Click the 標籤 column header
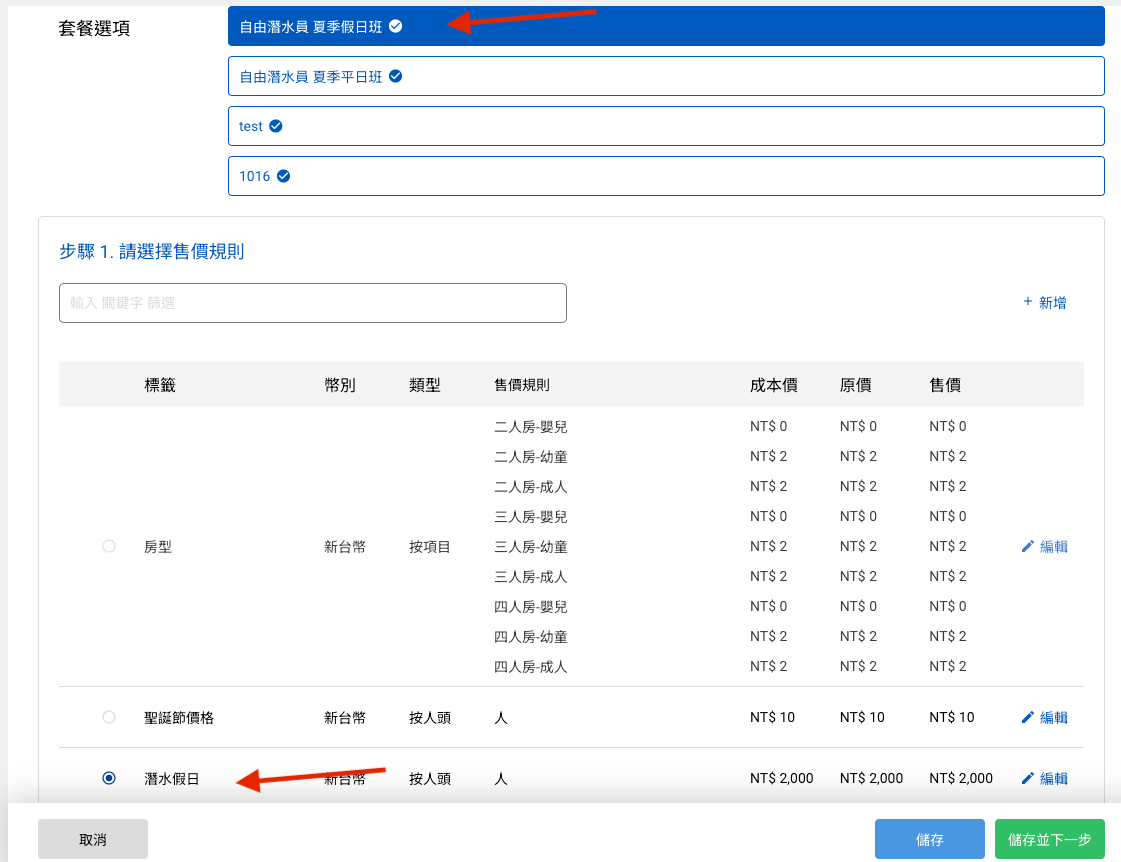This screenshot has width=1121, height=862. [x=160, y=385]
